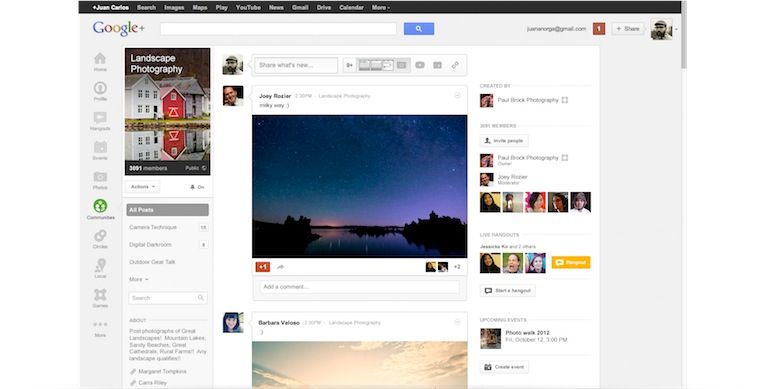Click the Add a comment field

[359, 287]
